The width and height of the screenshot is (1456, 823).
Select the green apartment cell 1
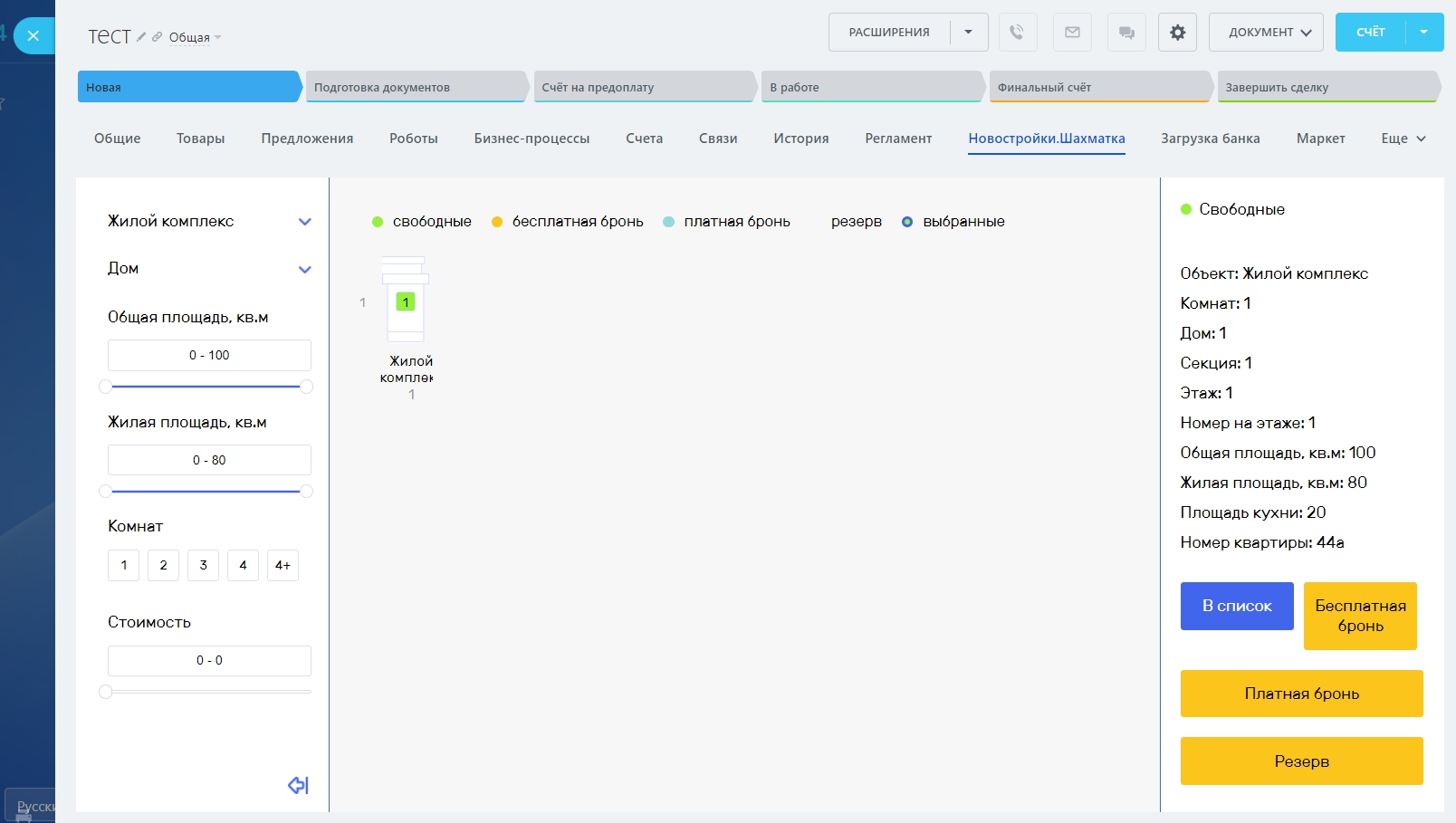pos(406,301)
